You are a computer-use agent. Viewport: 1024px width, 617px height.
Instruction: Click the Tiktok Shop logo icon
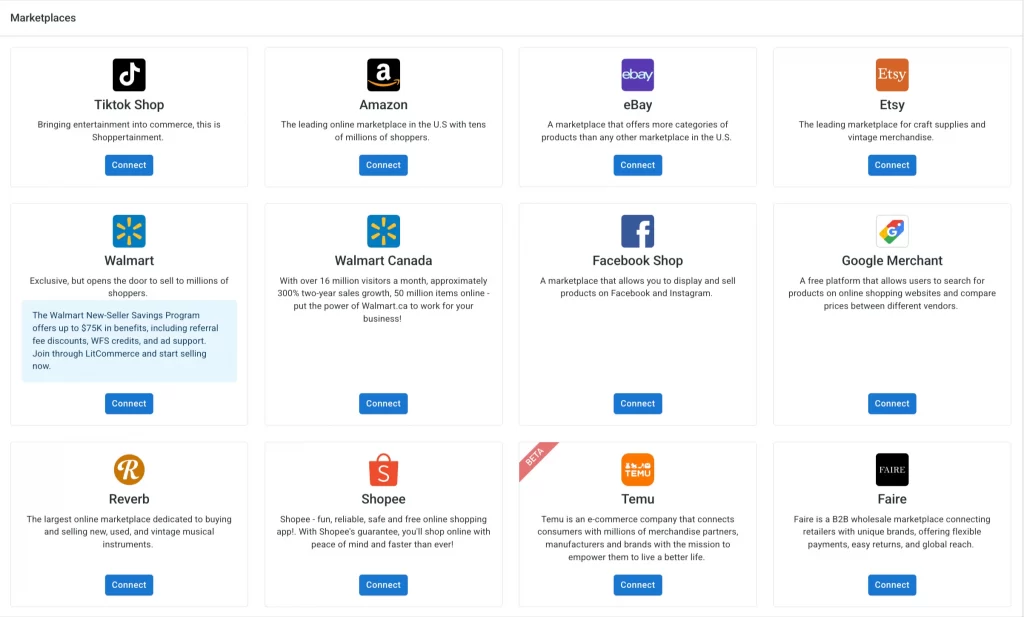[129, 75]
